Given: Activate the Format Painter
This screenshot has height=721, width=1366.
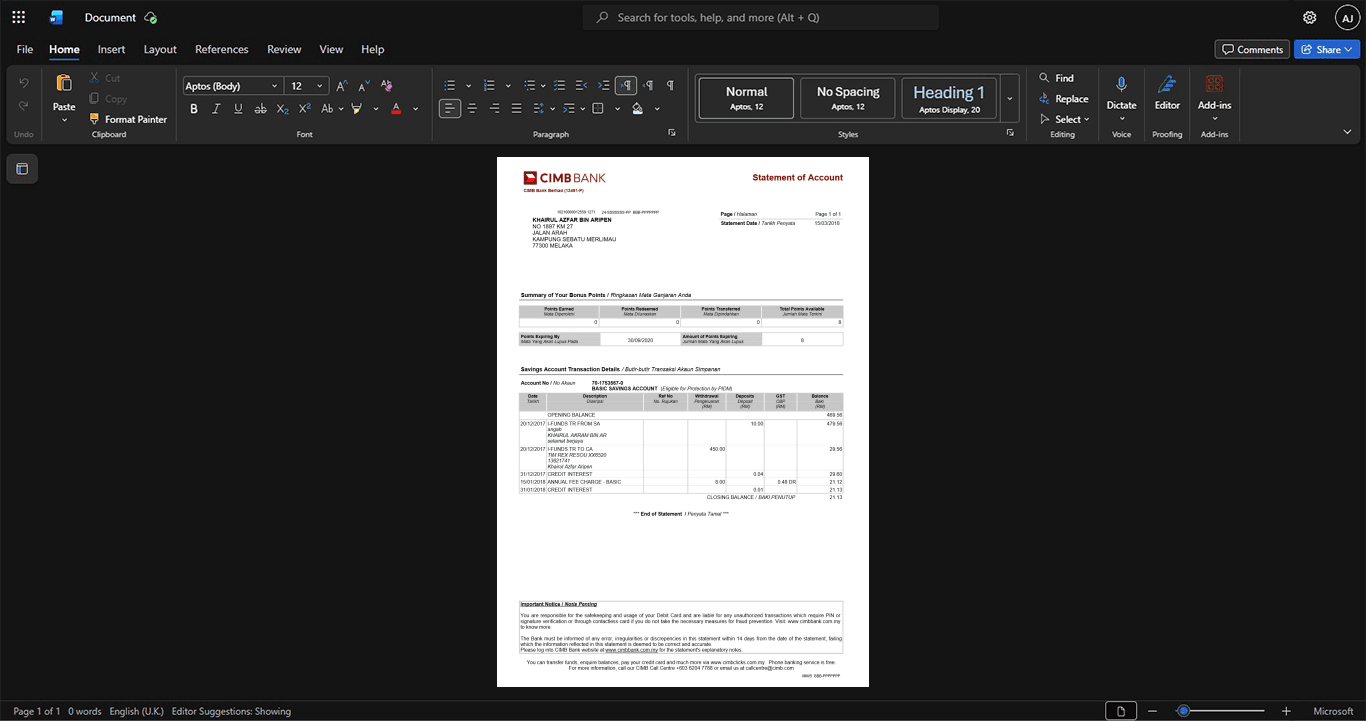Looking at the screenshot, I should pyautogui.click(x=128, y=119).
